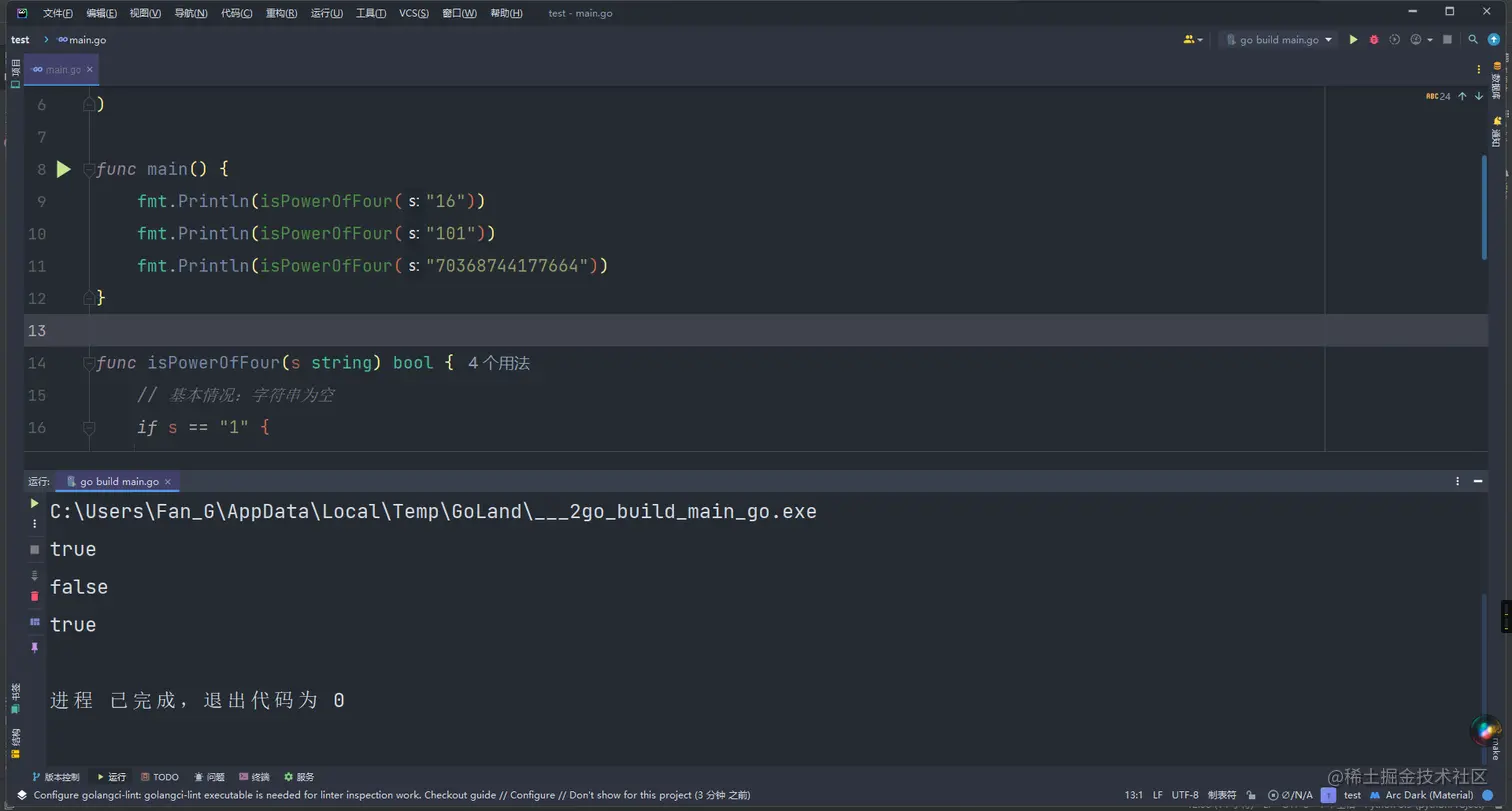Expand the Code With Me dropdown arrow
The height and width of the screenshot is (811, 1512).
pyautogui.click(x=1200, y=40)
